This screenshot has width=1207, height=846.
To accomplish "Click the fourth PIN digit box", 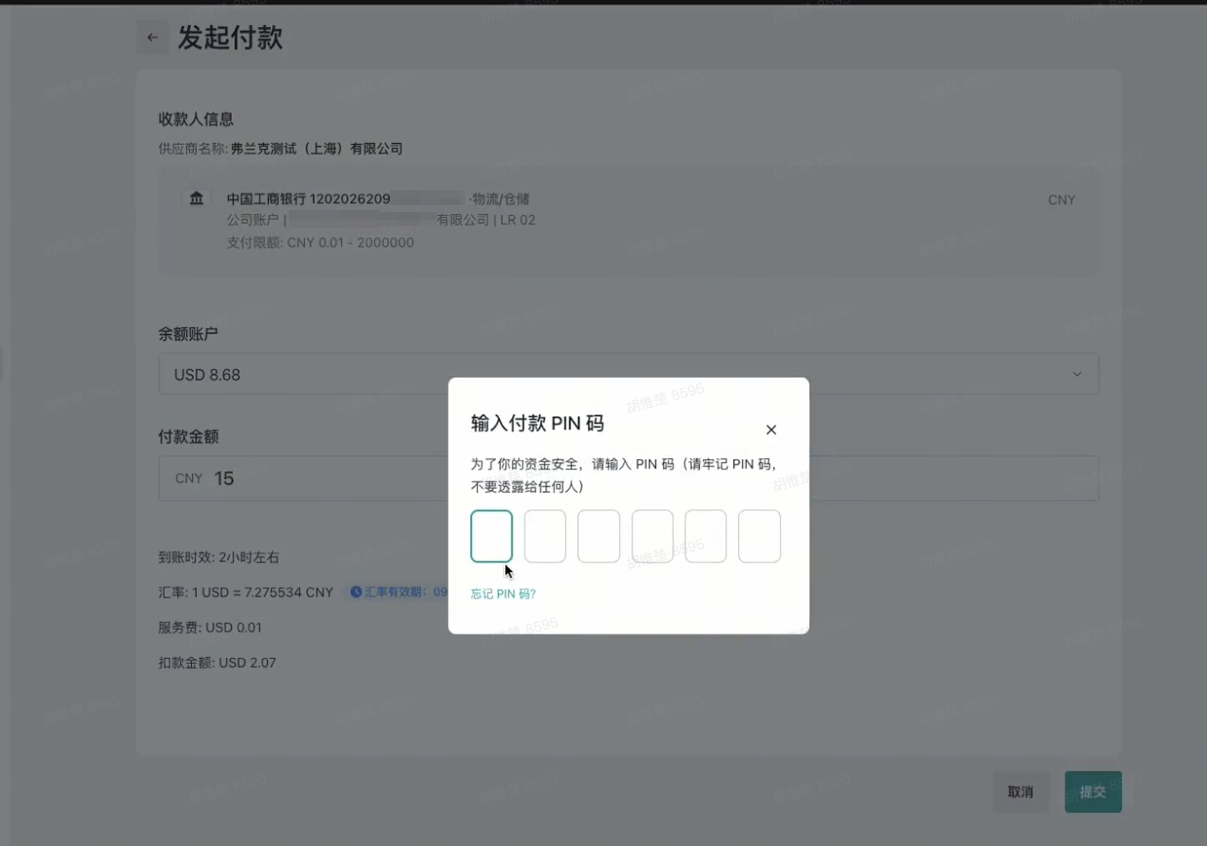I will click(652, 536).
